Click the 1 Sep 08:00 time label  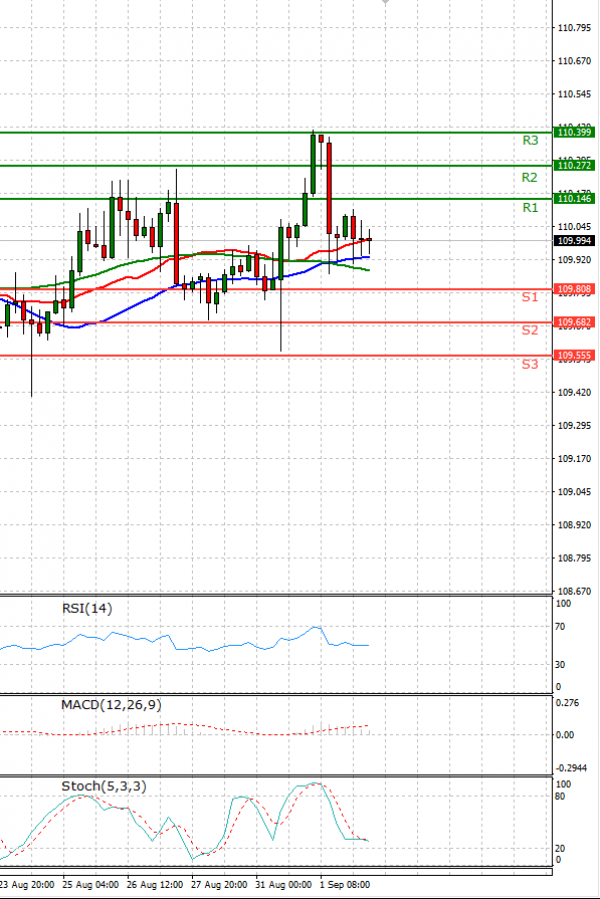pos(345,885)
